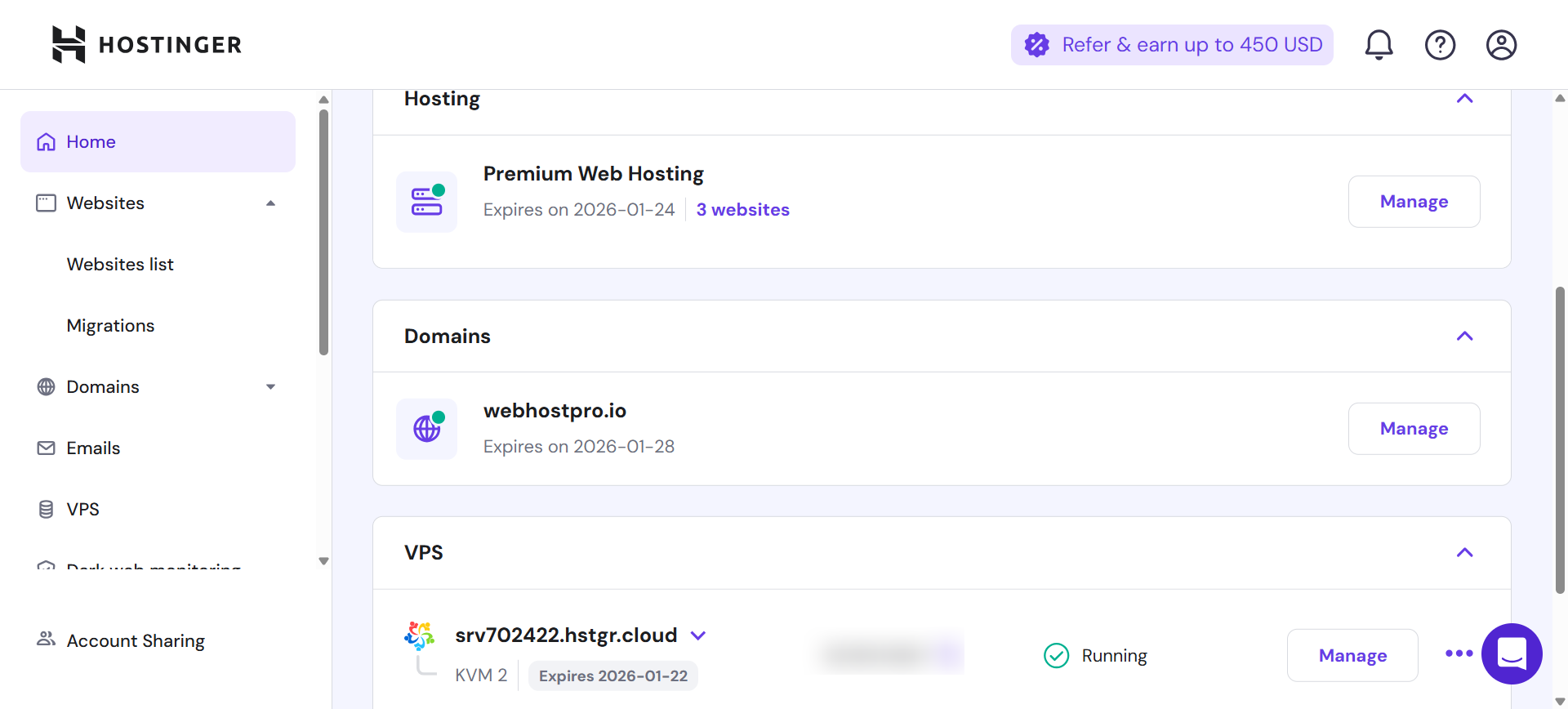The image size is (1568, 709).
Task: Expand the Domains sidebar submenu arrow
Action: pyautogui.click(x=270, y=386)
